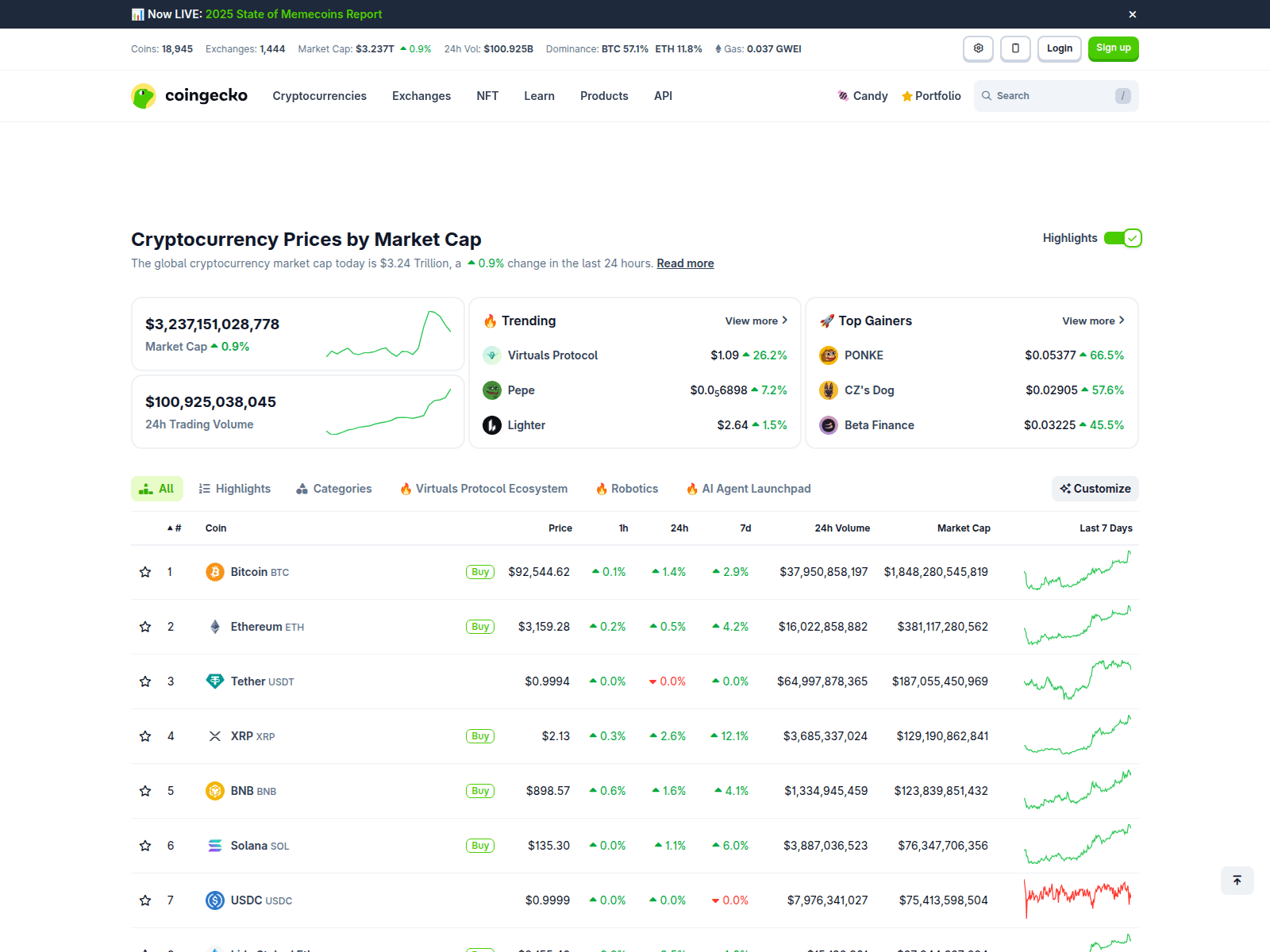Viewport: 1270px width, 952px height.
Task: Sort the table by rank number header
Action: 174,528
